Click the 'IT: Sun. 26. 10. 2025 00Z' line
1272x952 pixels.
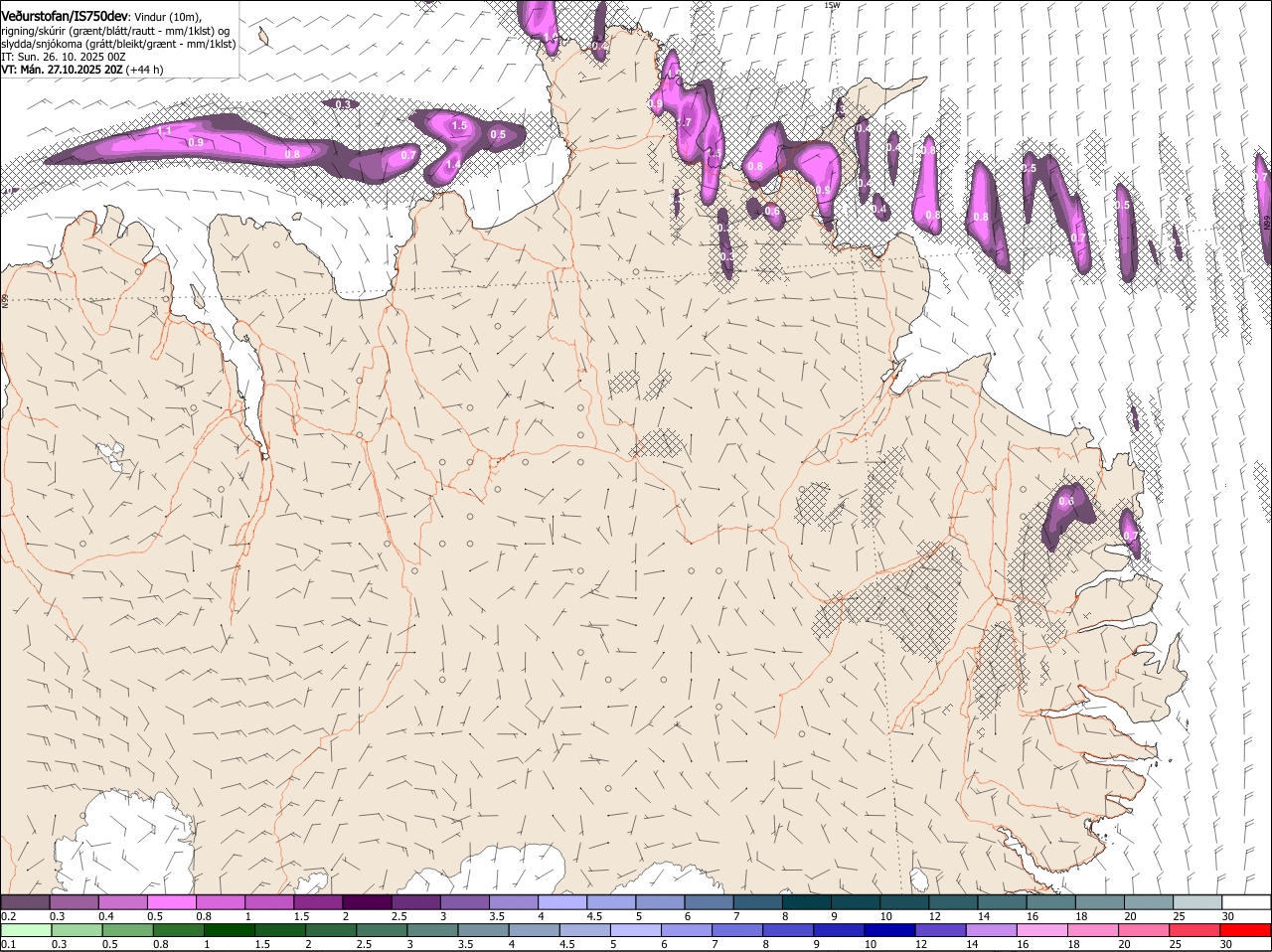pyautogui.click(x=63, y=57)
